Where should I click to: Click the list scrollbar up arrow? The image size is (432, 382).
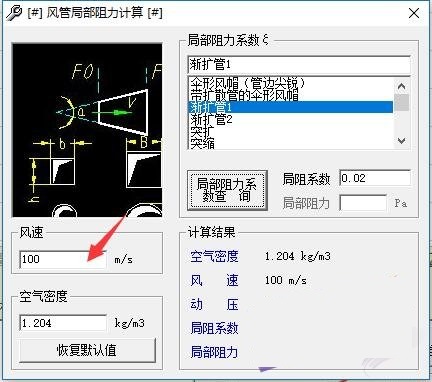point(402,86)
